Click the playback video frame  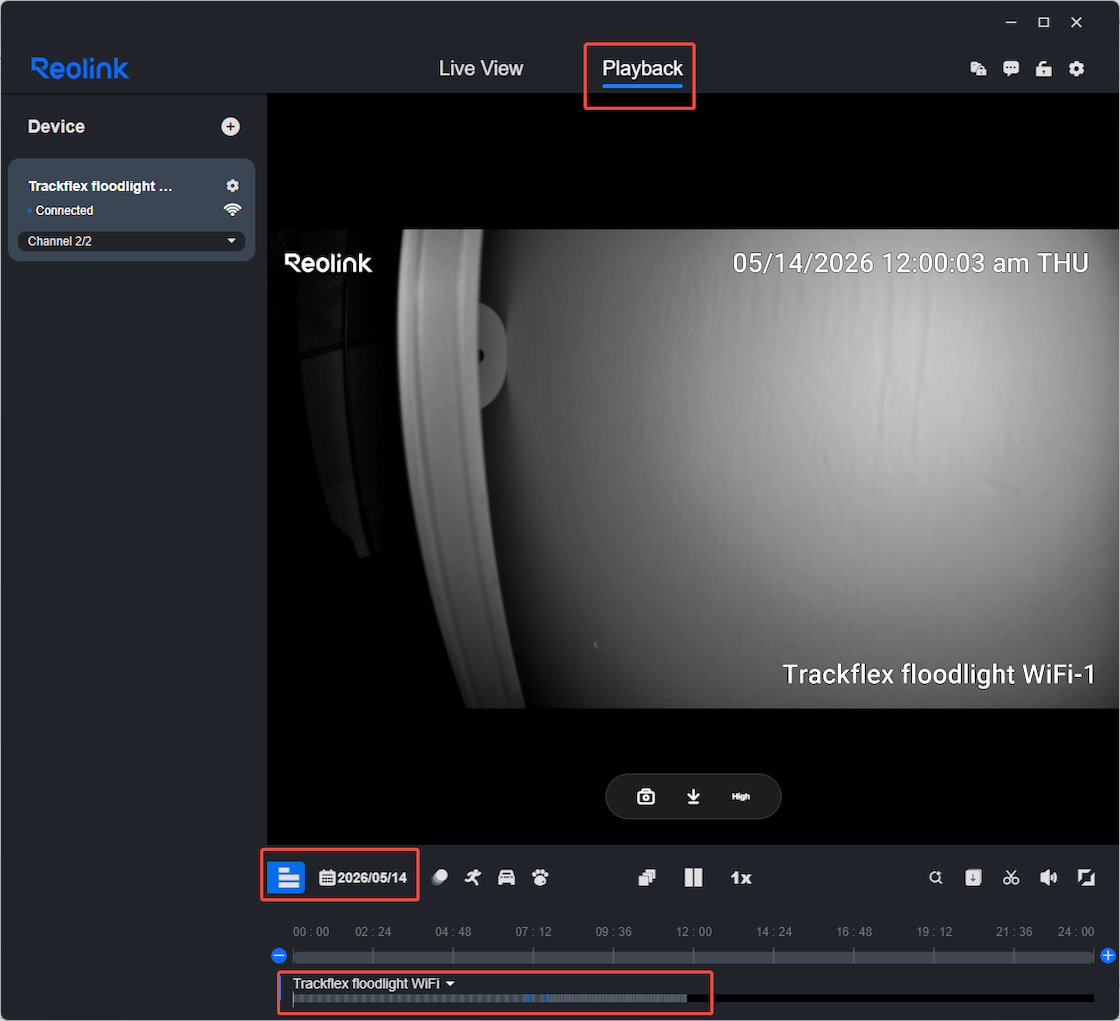pyautogui.click(x=693, y=469)
